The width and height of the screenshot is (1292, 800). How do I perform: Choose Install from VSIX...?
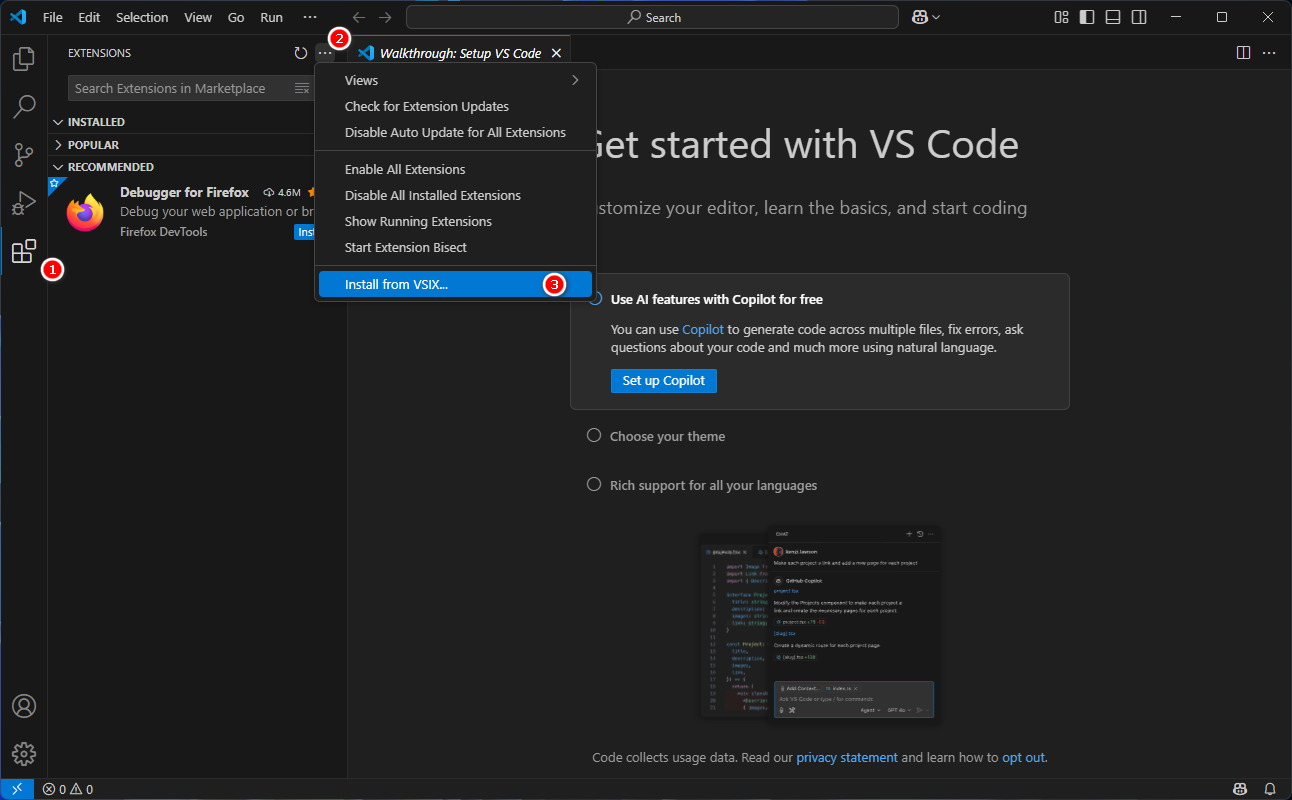click(x=455, y=284)
